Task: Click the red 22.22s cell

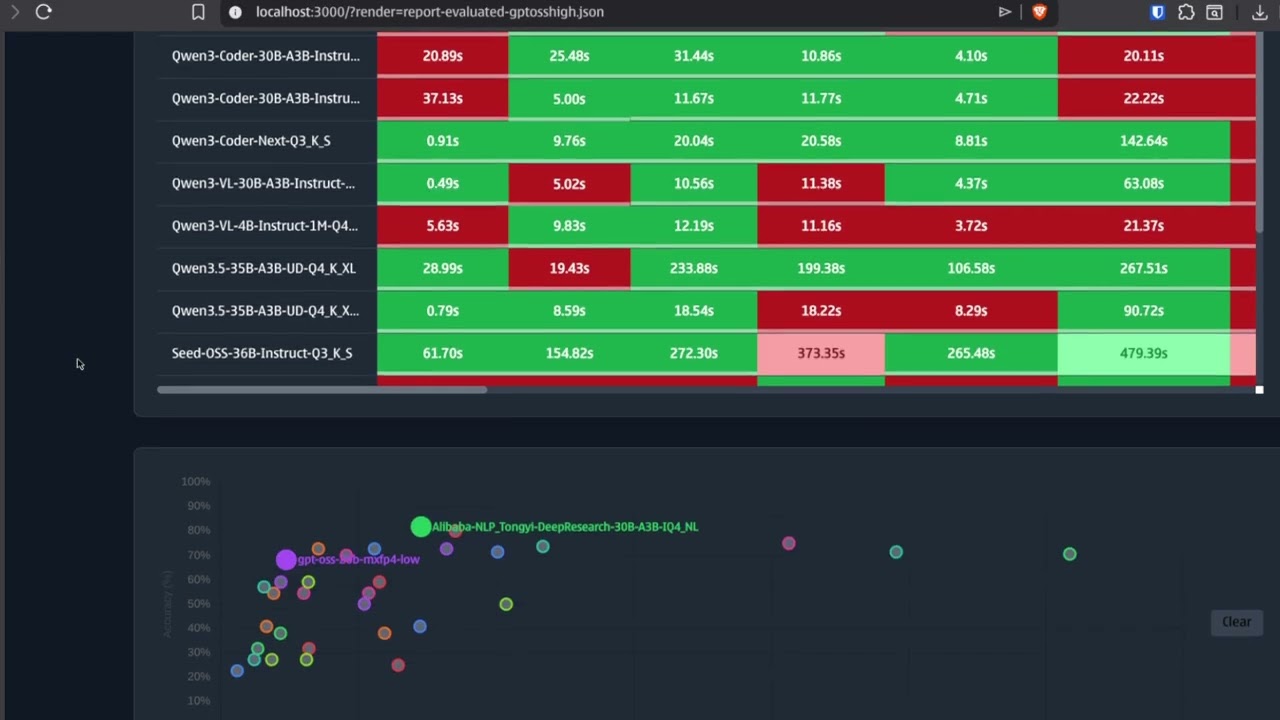Action: click(1143, 98)
